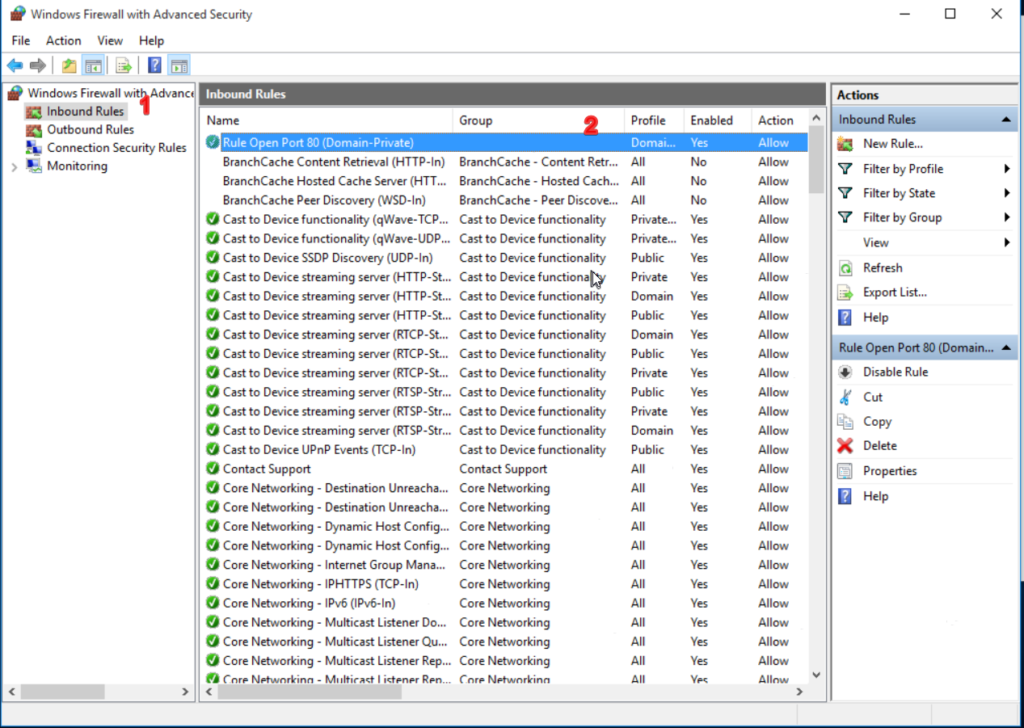Select the Windows Firewall root tree node

(x=110, y=93)
